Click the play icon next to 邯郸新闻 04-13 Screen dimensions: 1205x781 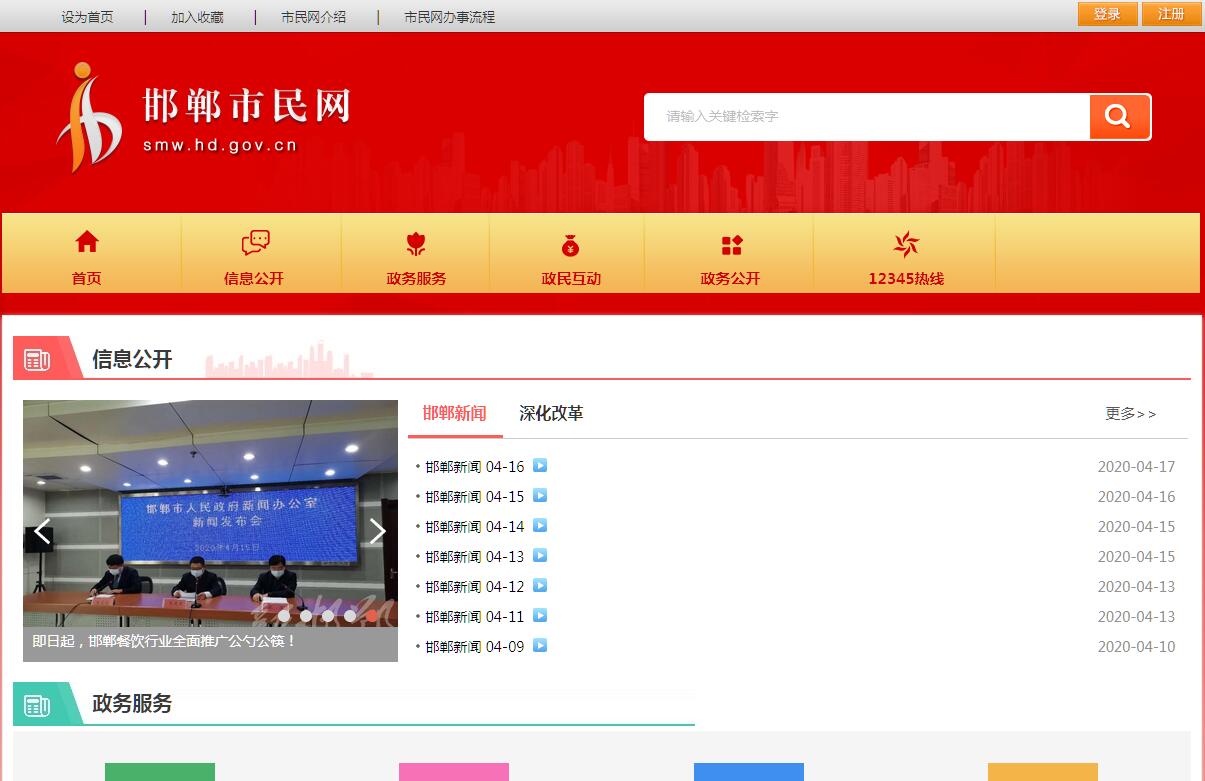pos(540,556)
